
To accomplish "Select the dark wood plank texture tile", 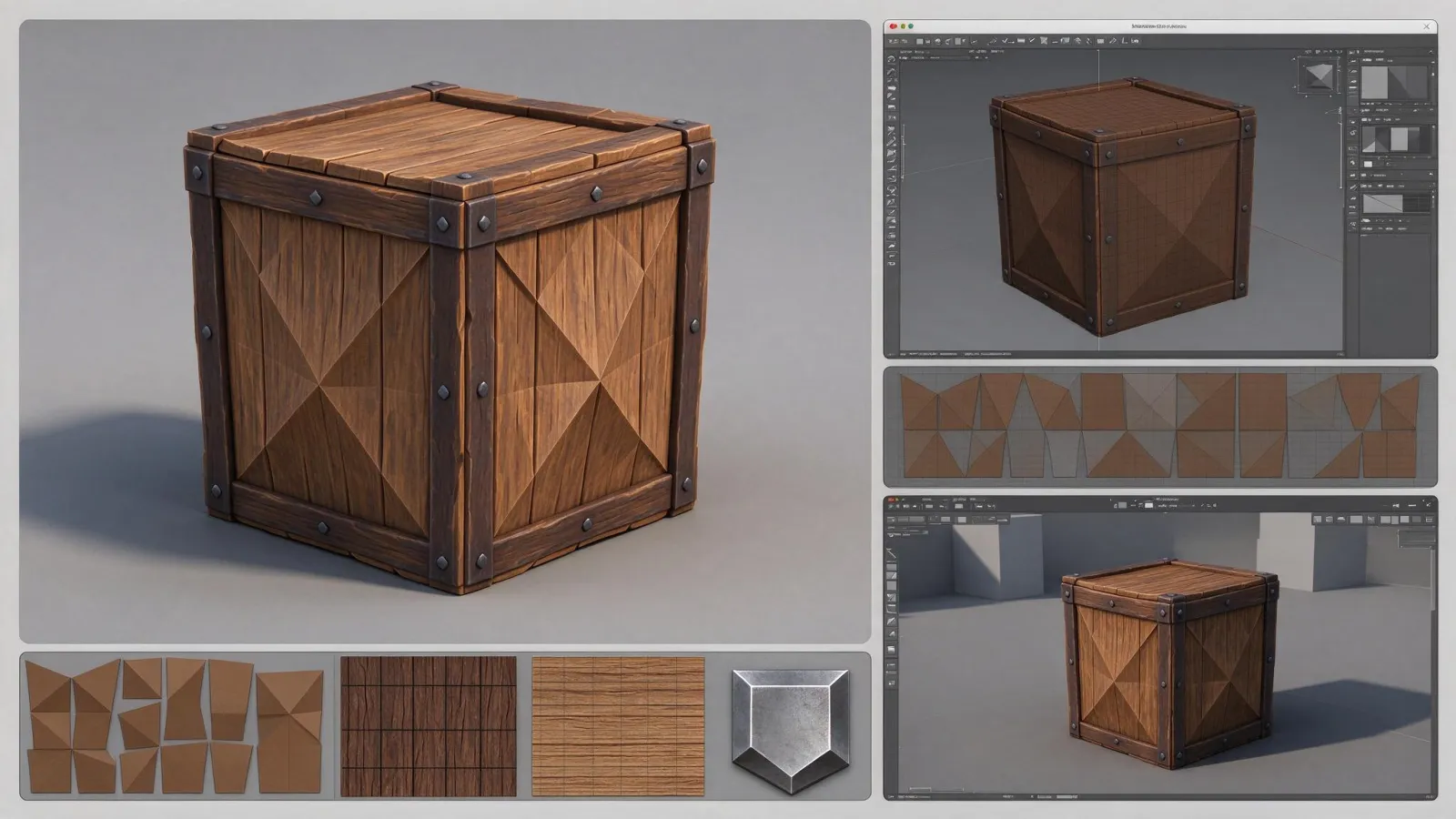I will click(429, 726).
